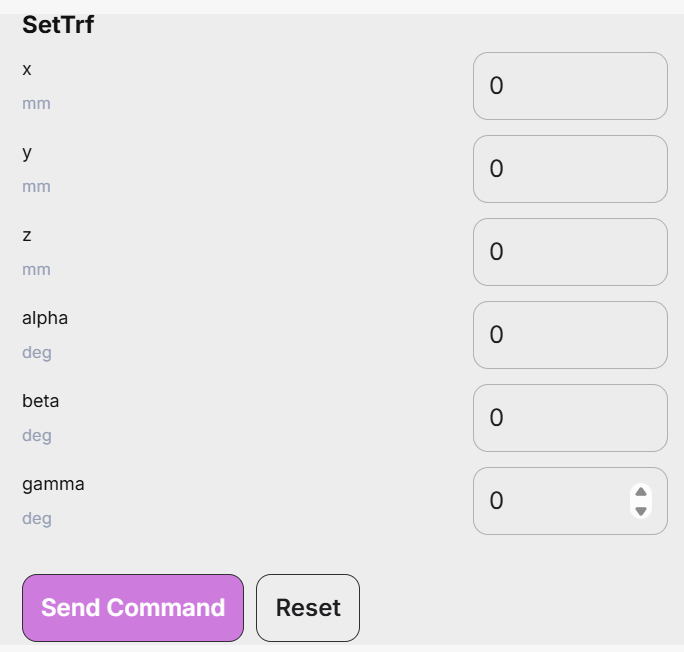Select the z value input field
684x652 pixels.
point(570,252)
